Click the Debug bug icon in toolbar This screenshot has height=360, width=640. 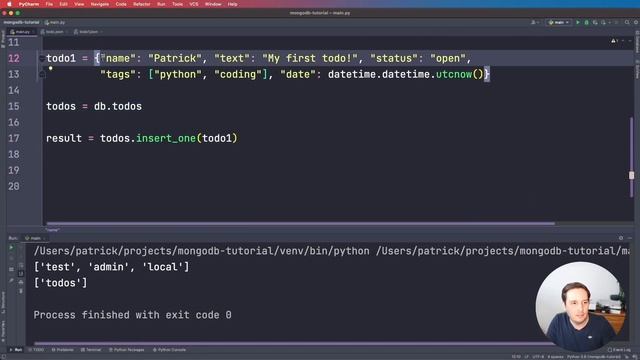point(587,22)
